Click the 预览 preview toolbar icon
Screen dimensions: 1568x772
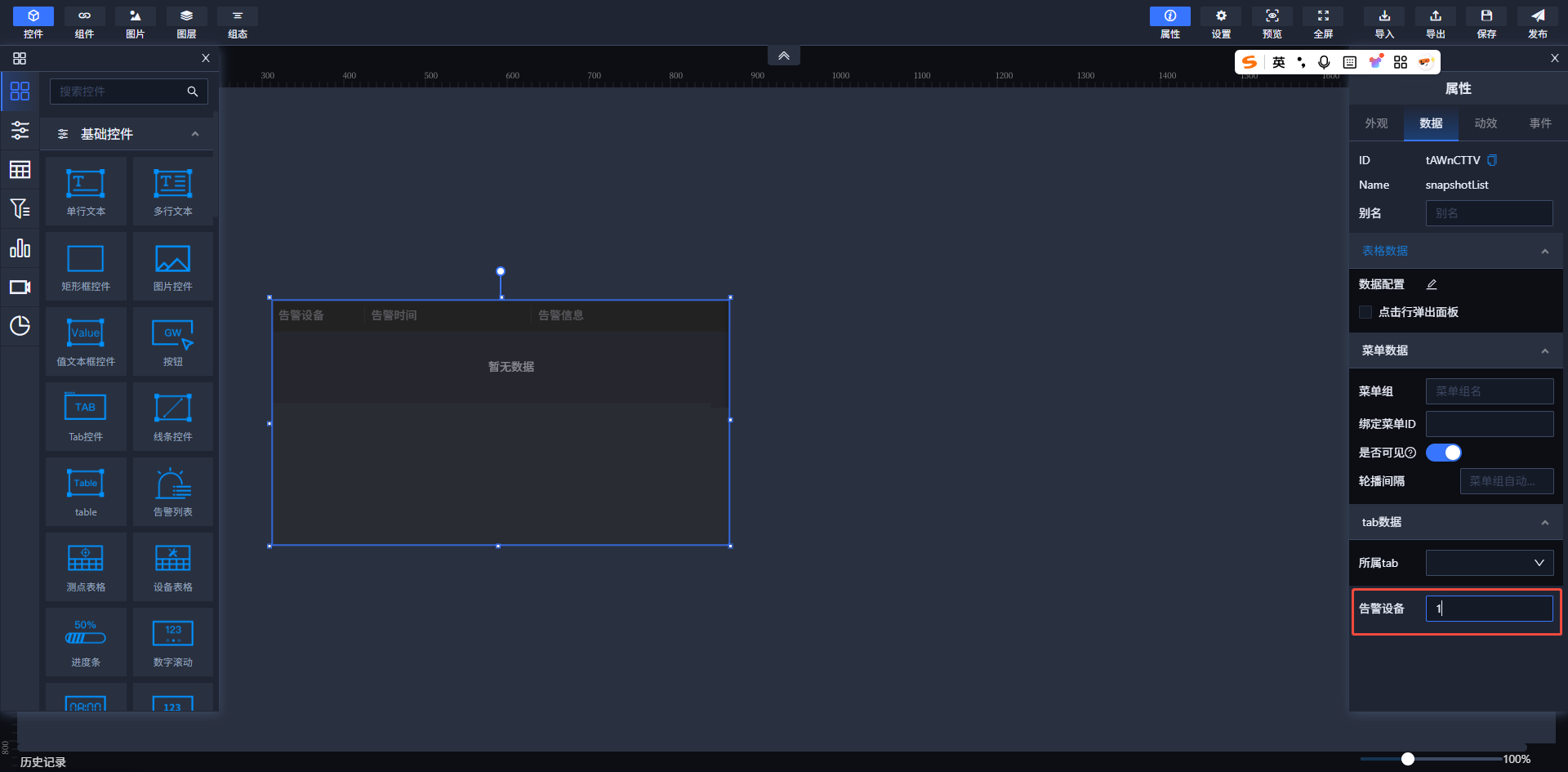click(1272, 22)
